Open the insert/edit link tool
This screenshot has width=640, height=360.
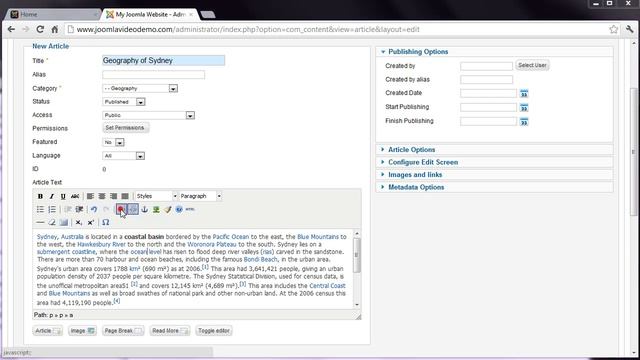point(121,209)
